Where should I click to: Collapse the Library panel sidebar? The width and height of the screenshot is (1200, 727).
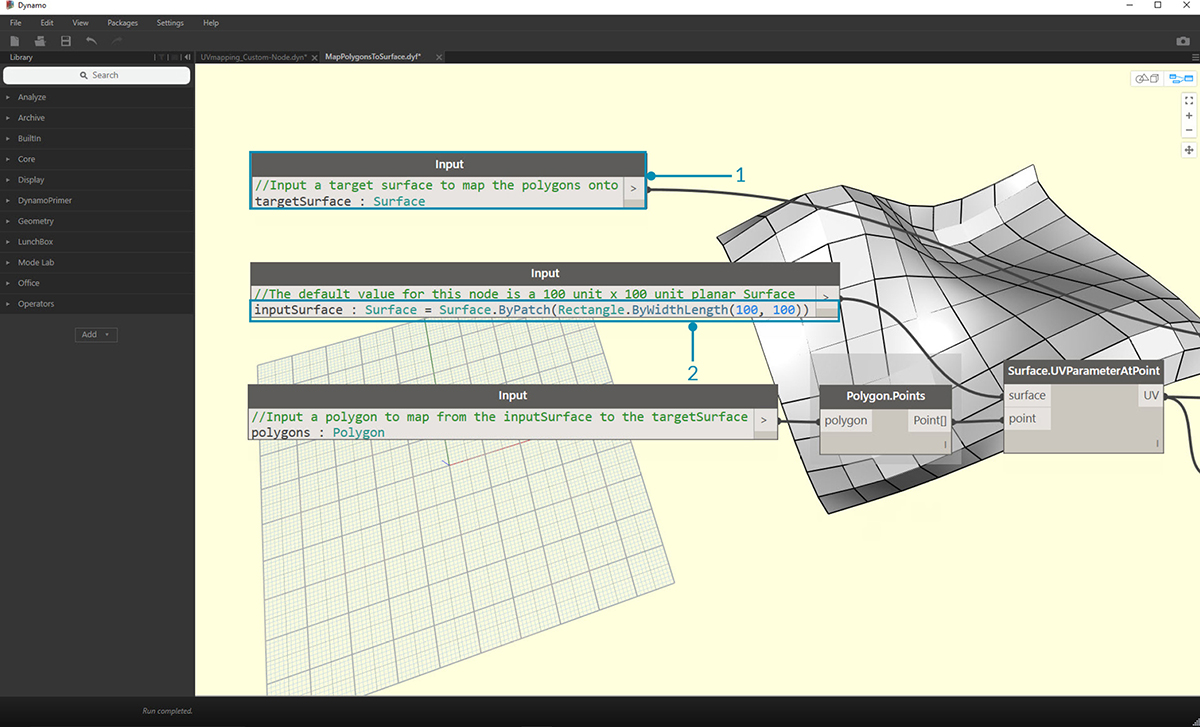[x=187, y=58]
